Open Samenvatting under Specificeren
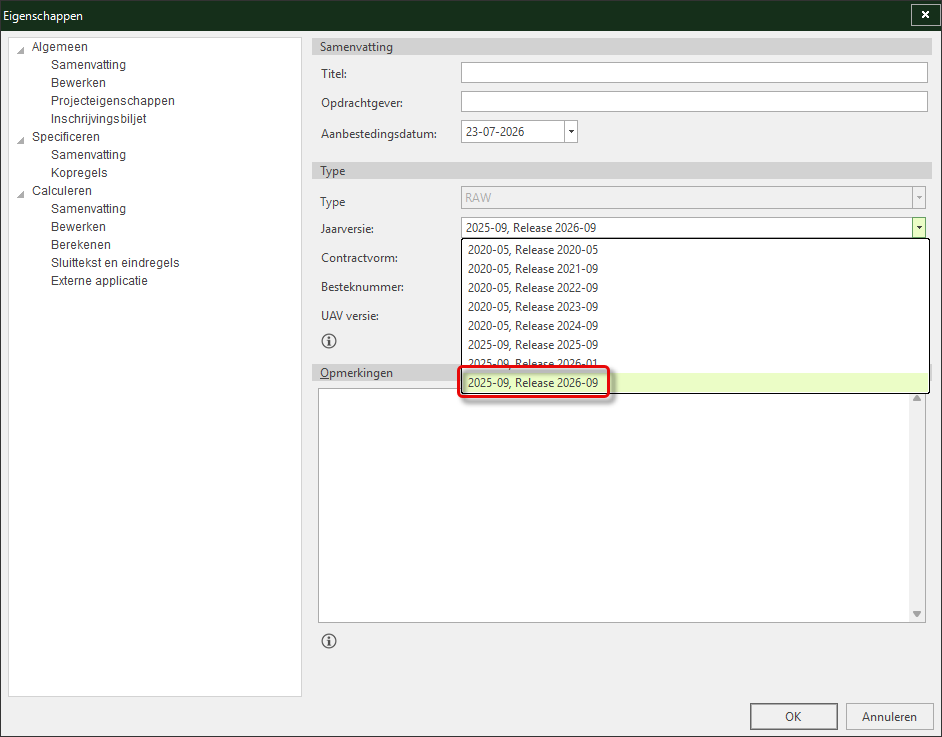This screenshot has width=942, height=737. point(88,155)
